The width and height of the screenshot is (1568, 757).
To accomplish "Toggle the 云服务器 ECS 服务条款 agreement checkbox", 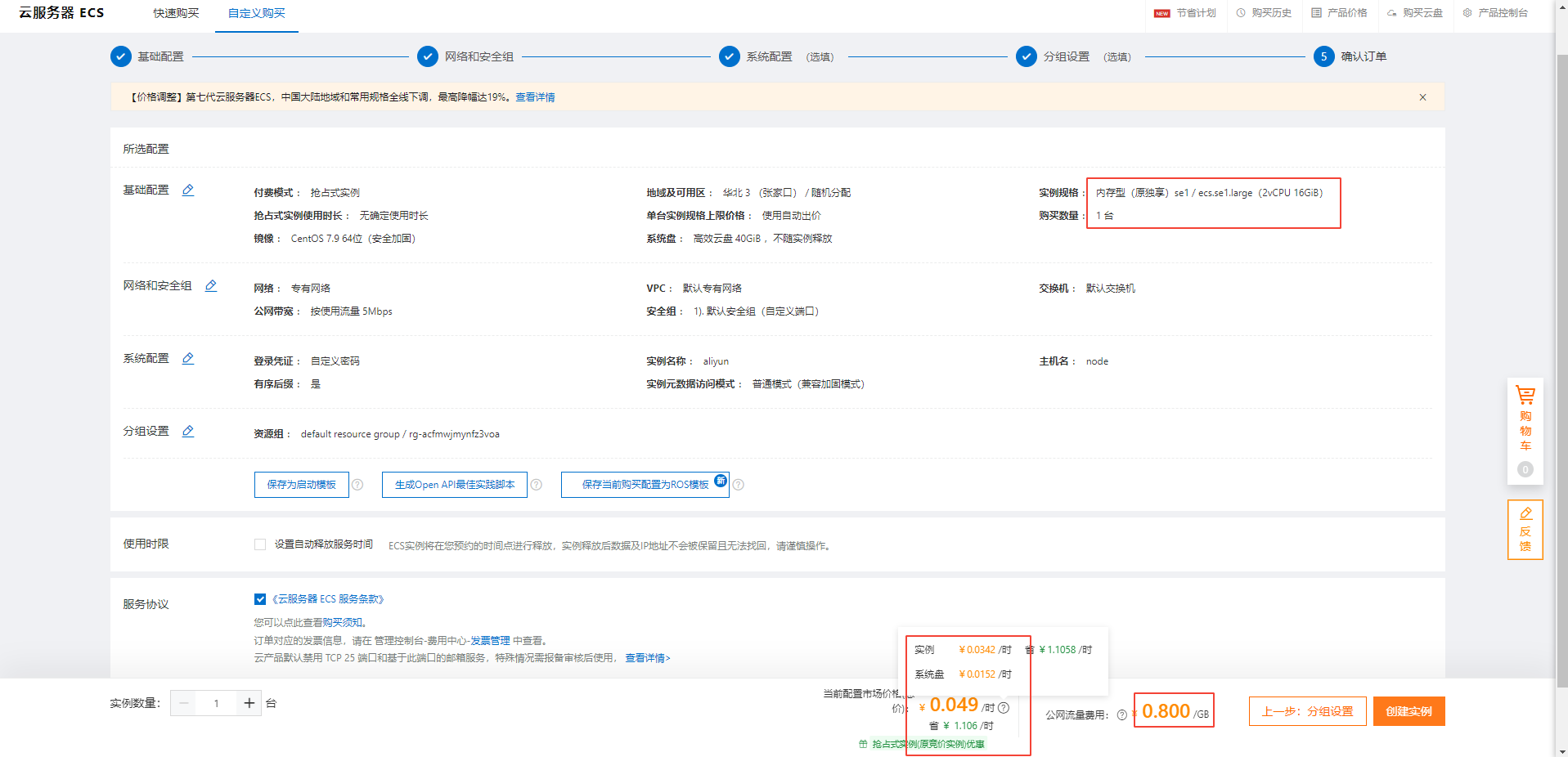I will click(x=260, y=599).
